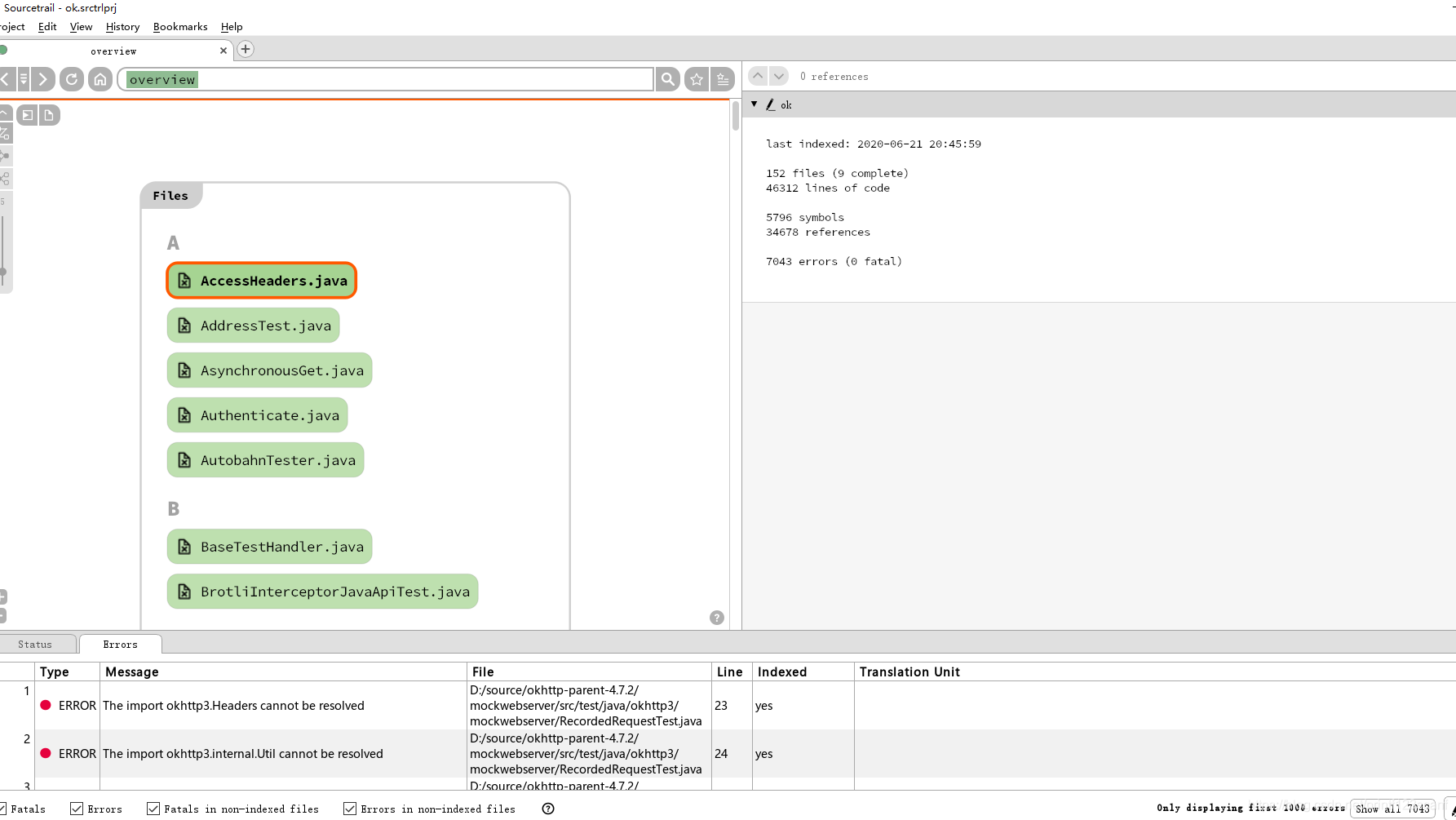Viewport: 1456px width, 820px height.
Task: Click the red error dot in row 1
Action: [x=46, y=705]
